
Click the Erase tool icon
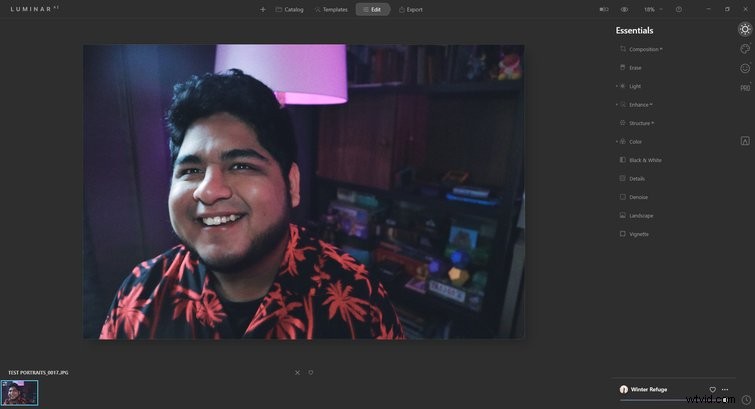click(623, 67)
